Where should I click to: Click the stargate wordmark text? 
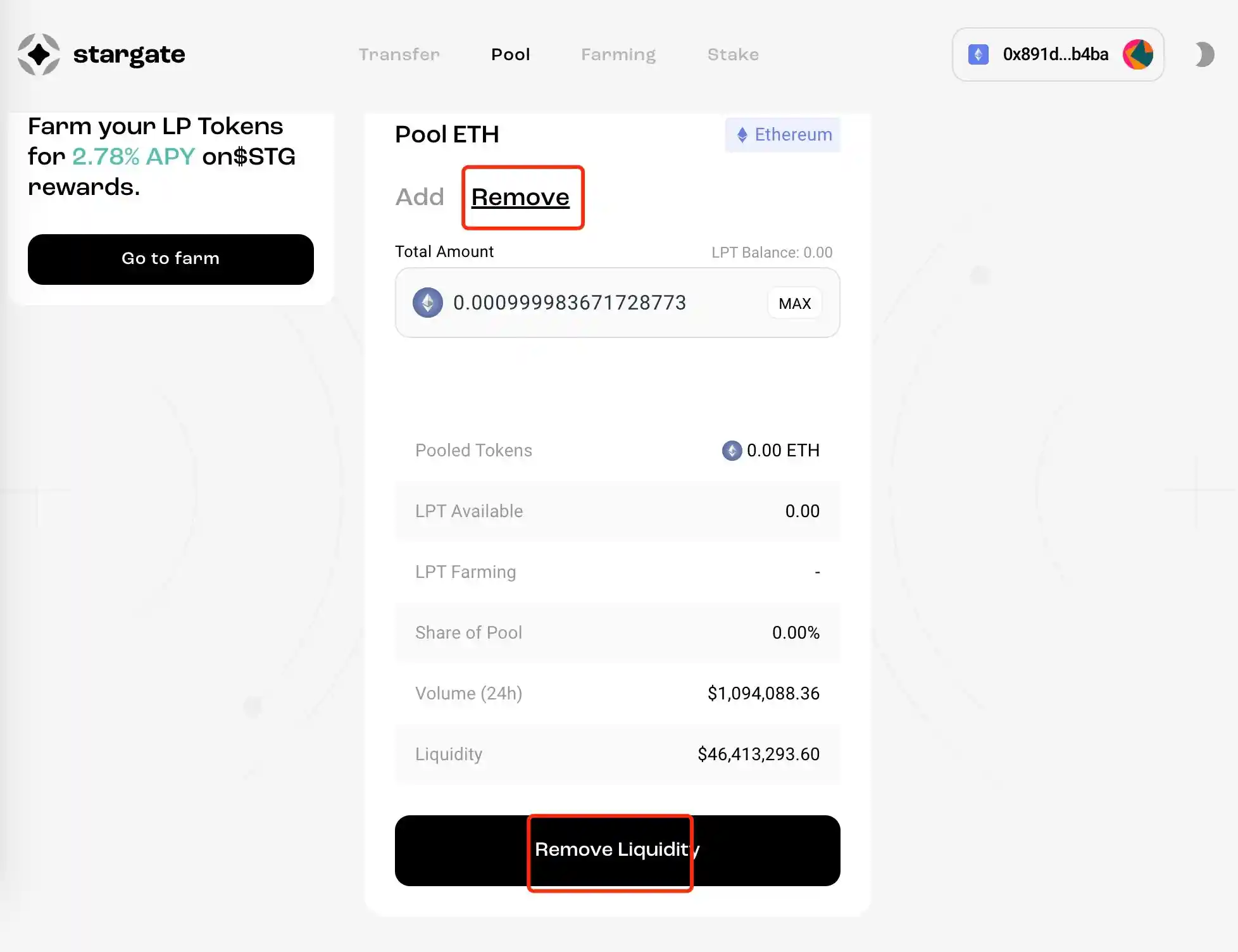(129, 54)
